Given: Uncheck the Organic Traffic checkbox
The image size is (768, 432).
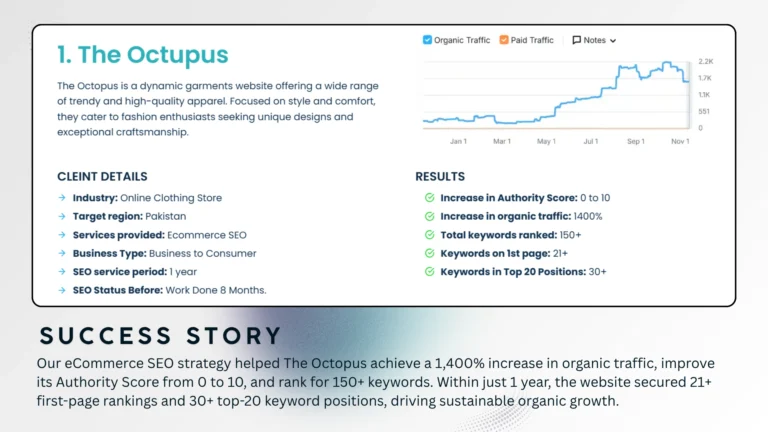Looking at the screenshot, I should point(428,40).
